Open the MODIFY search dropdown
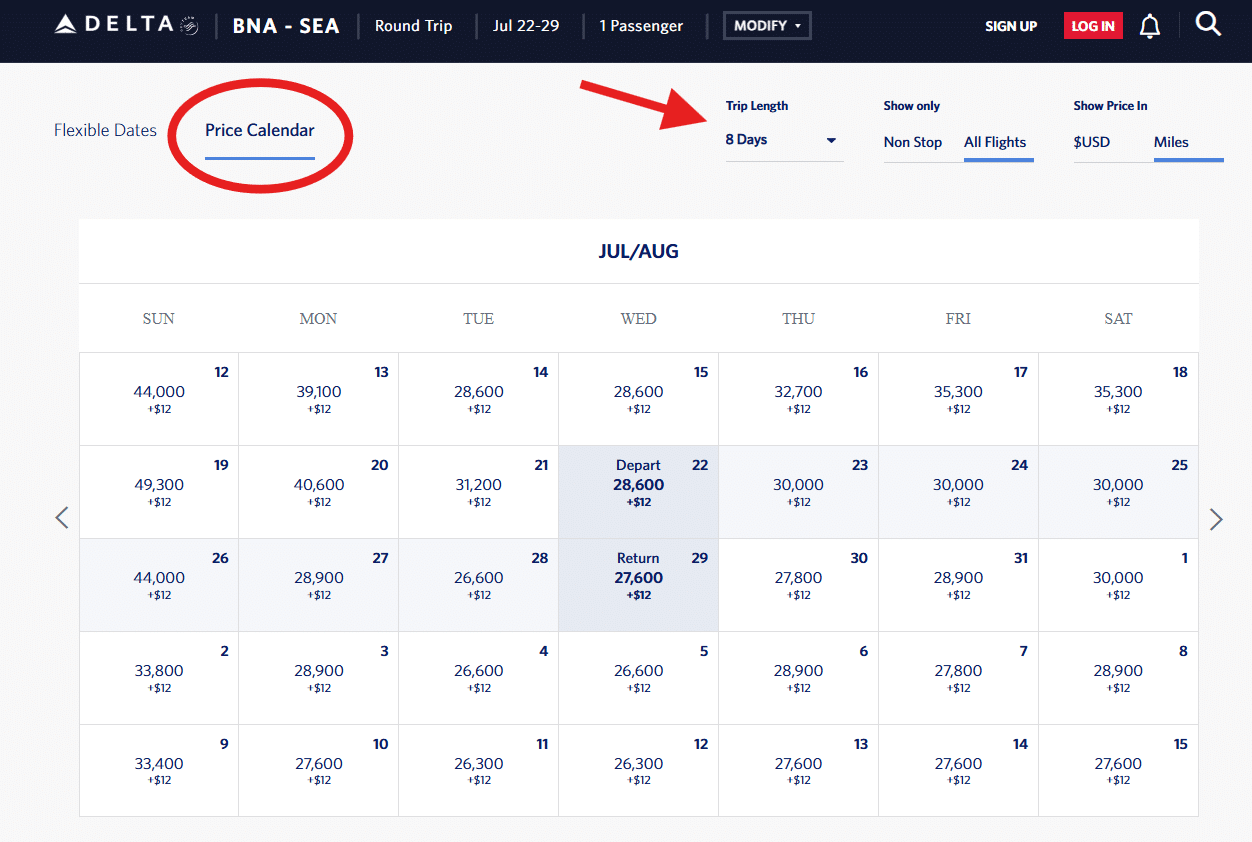This screenshot has height=842, width=1252. 767,26
